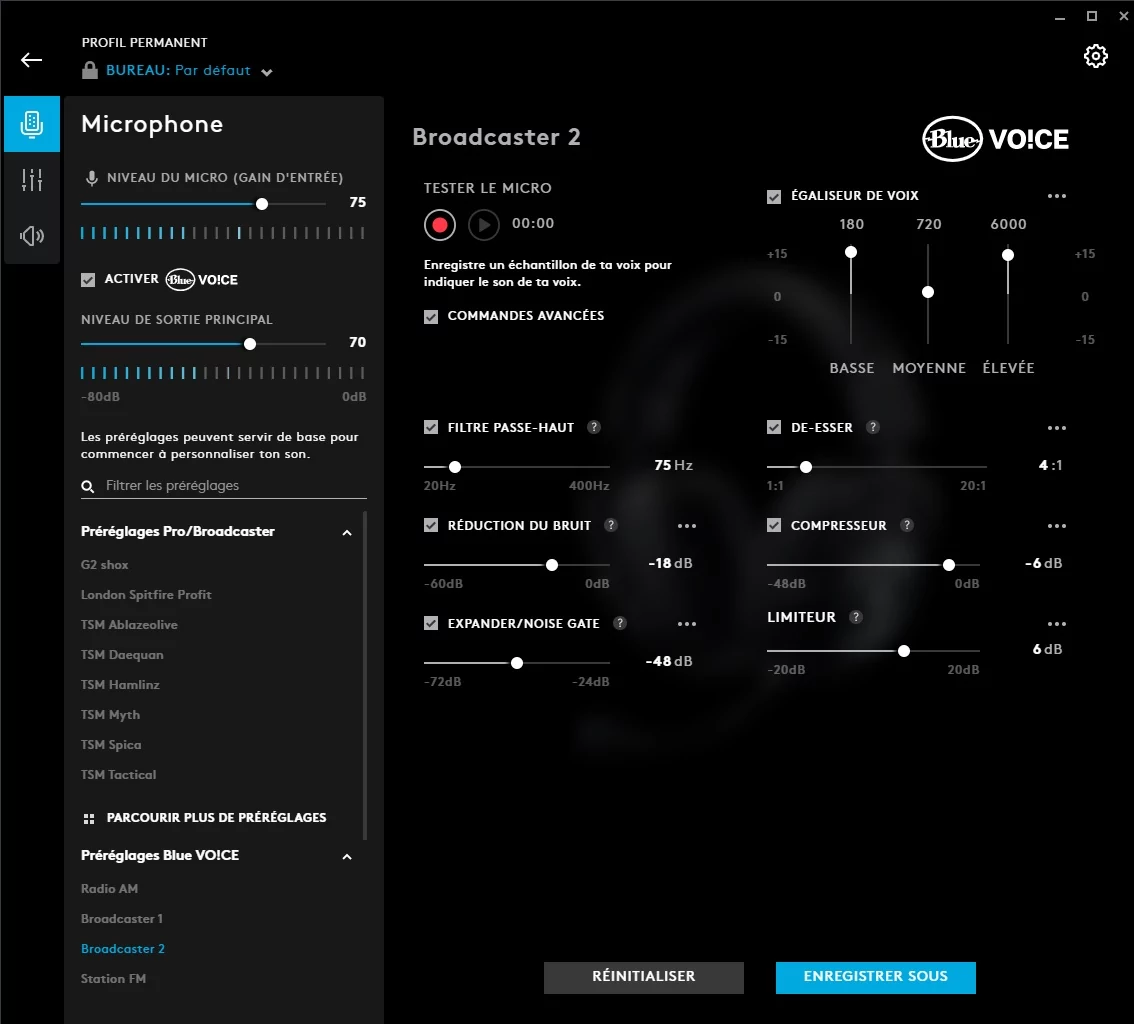Select the TSM Ablazeolive preset
Image resolution: width=1134 pixels, height=1024 pixels.
click(129, 625)
